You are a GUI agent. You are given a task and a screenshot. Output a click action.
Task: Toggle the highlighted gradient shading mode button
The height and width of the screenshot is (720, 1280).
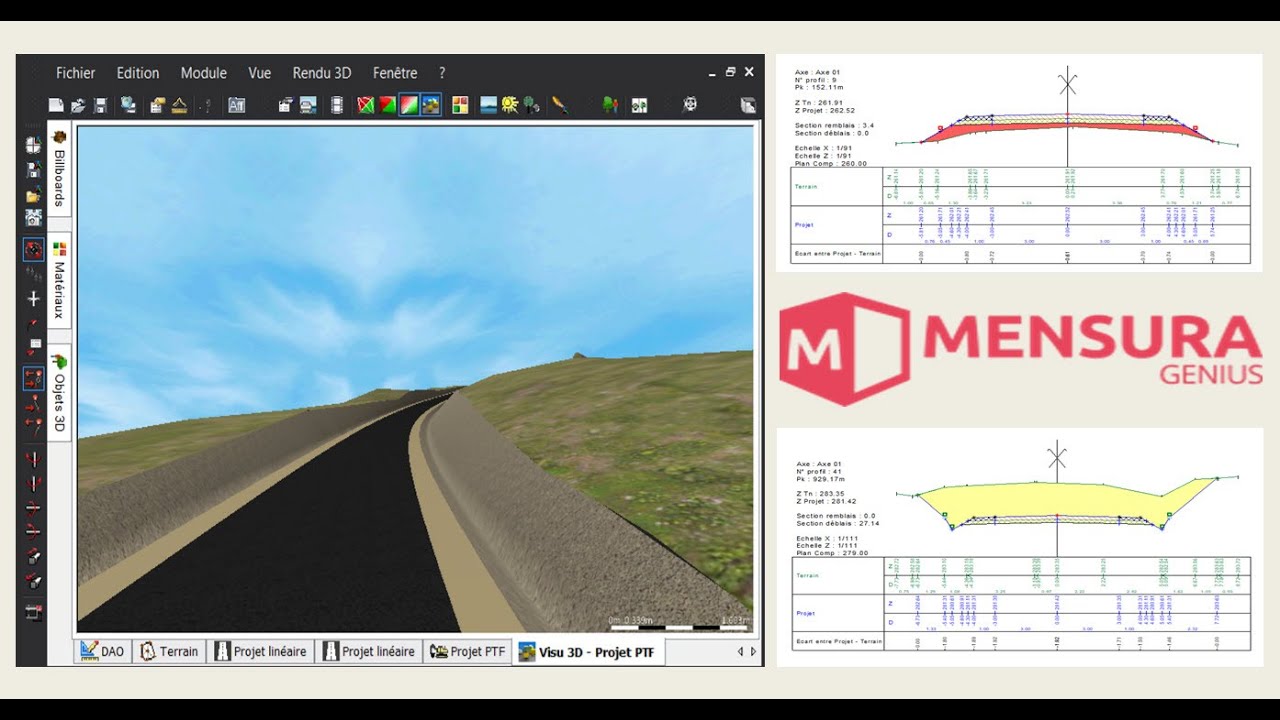point(409,105)
